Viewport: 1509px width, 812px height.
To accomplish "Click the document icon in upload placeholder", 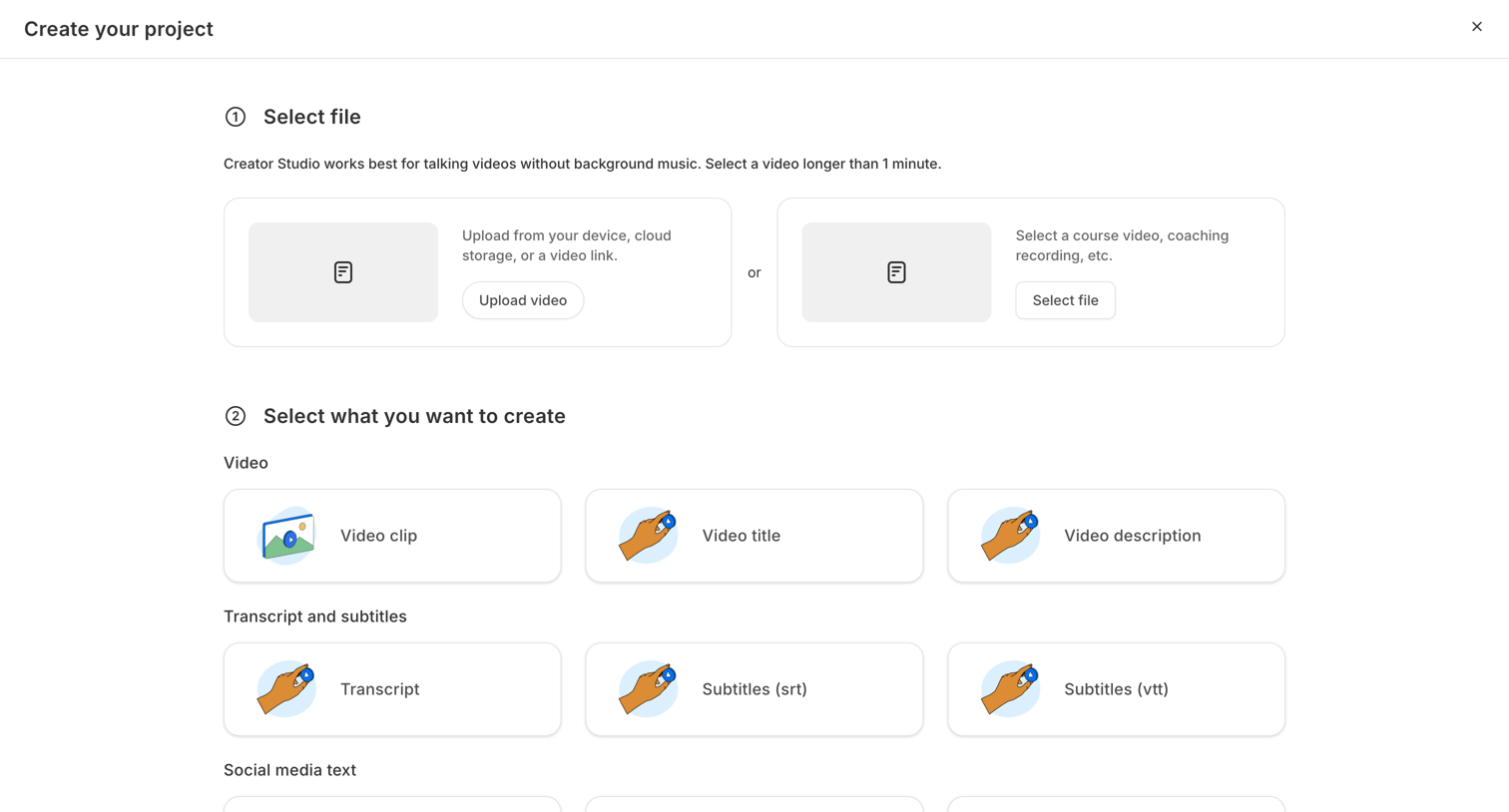I will tap(343, 272).
